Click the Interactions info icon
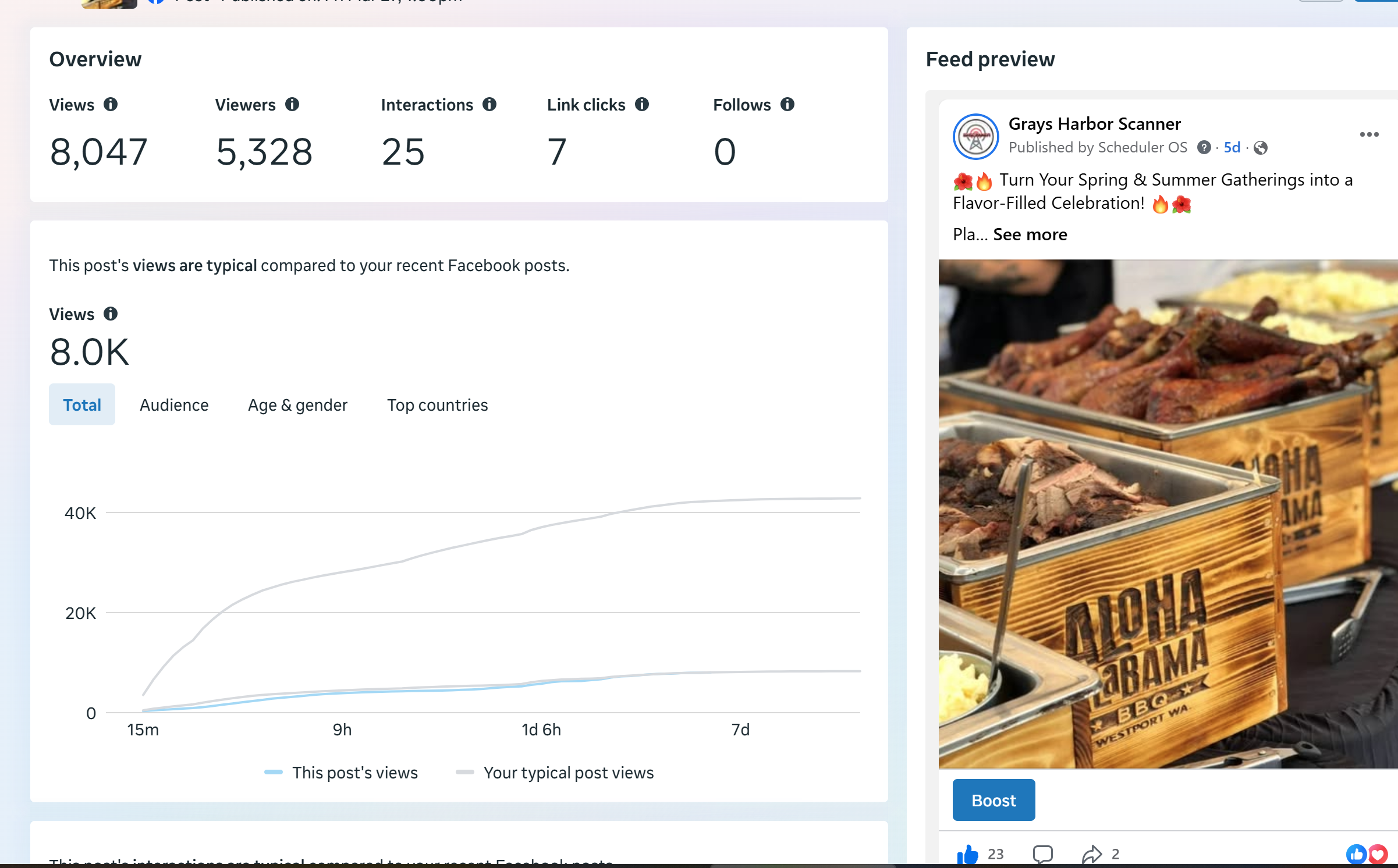1398x868 pixels. pos(489,105)
